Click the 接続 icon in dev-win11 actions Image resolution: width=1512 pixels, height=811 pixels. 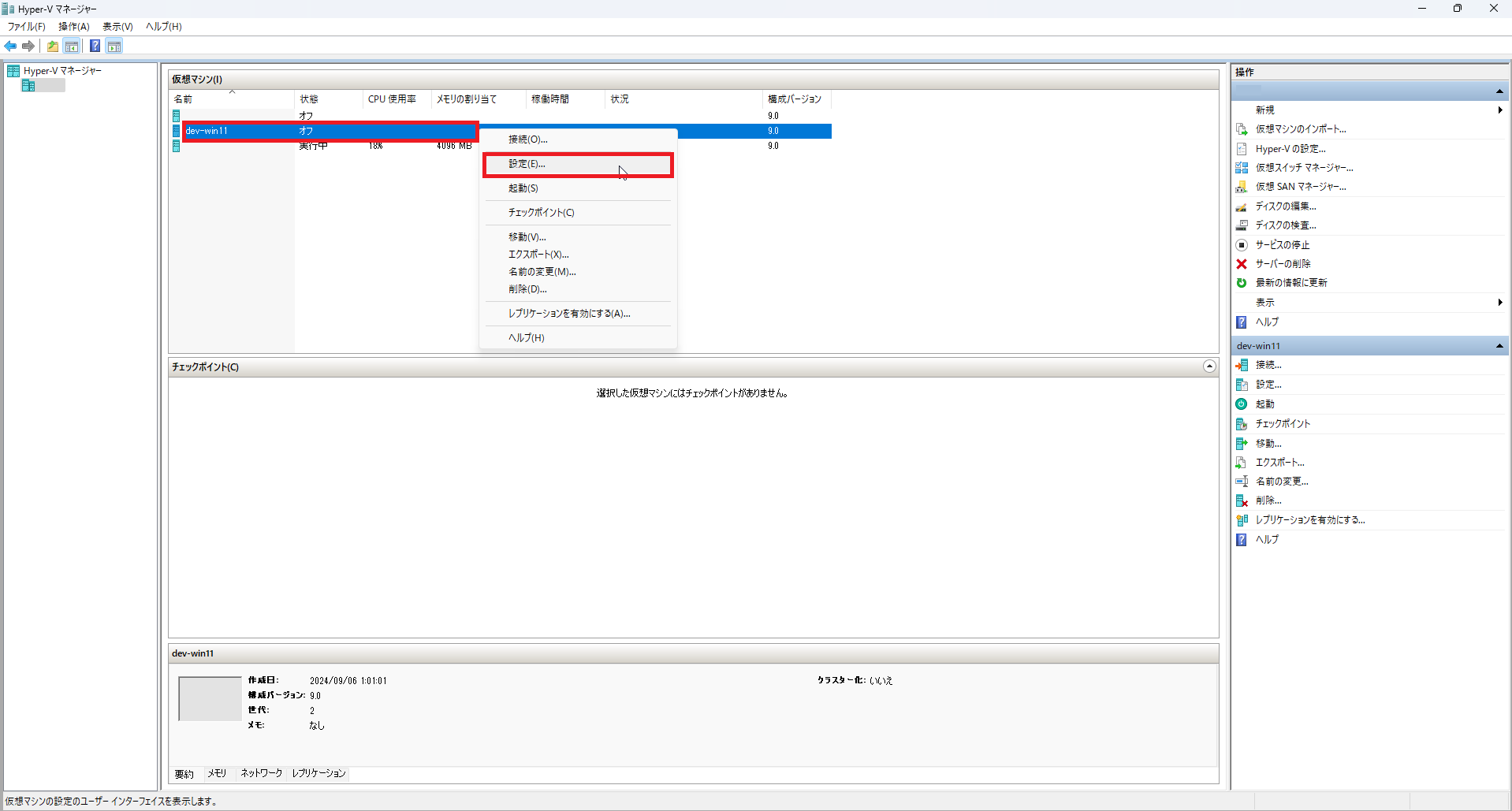click(1242, 365)
